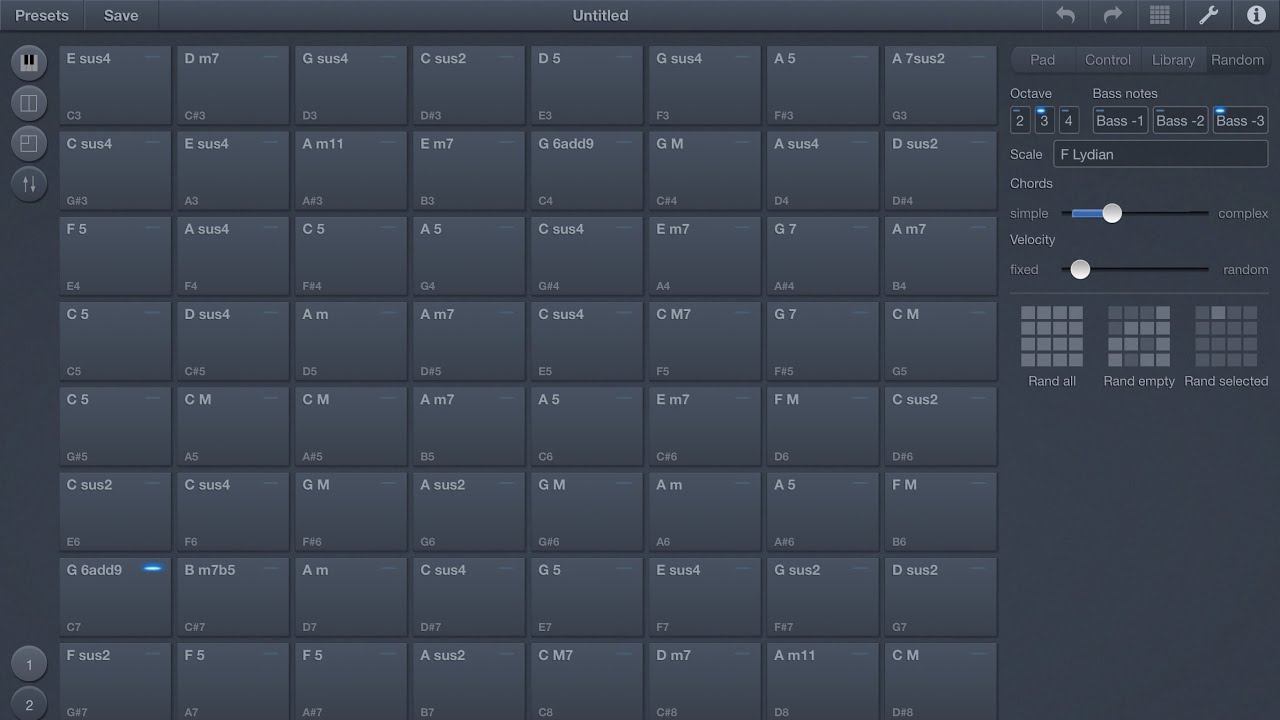
Task: Tap the G 6add9 pad at C4
Action: (587, 171)
